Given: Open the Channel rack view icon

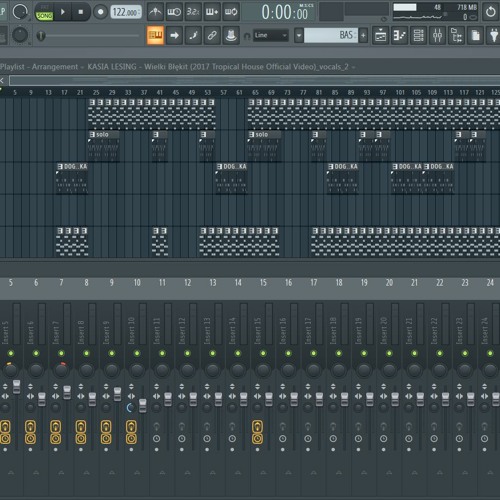Looking at the screenshot, I should pyautogui.click(x=419, y=35).
